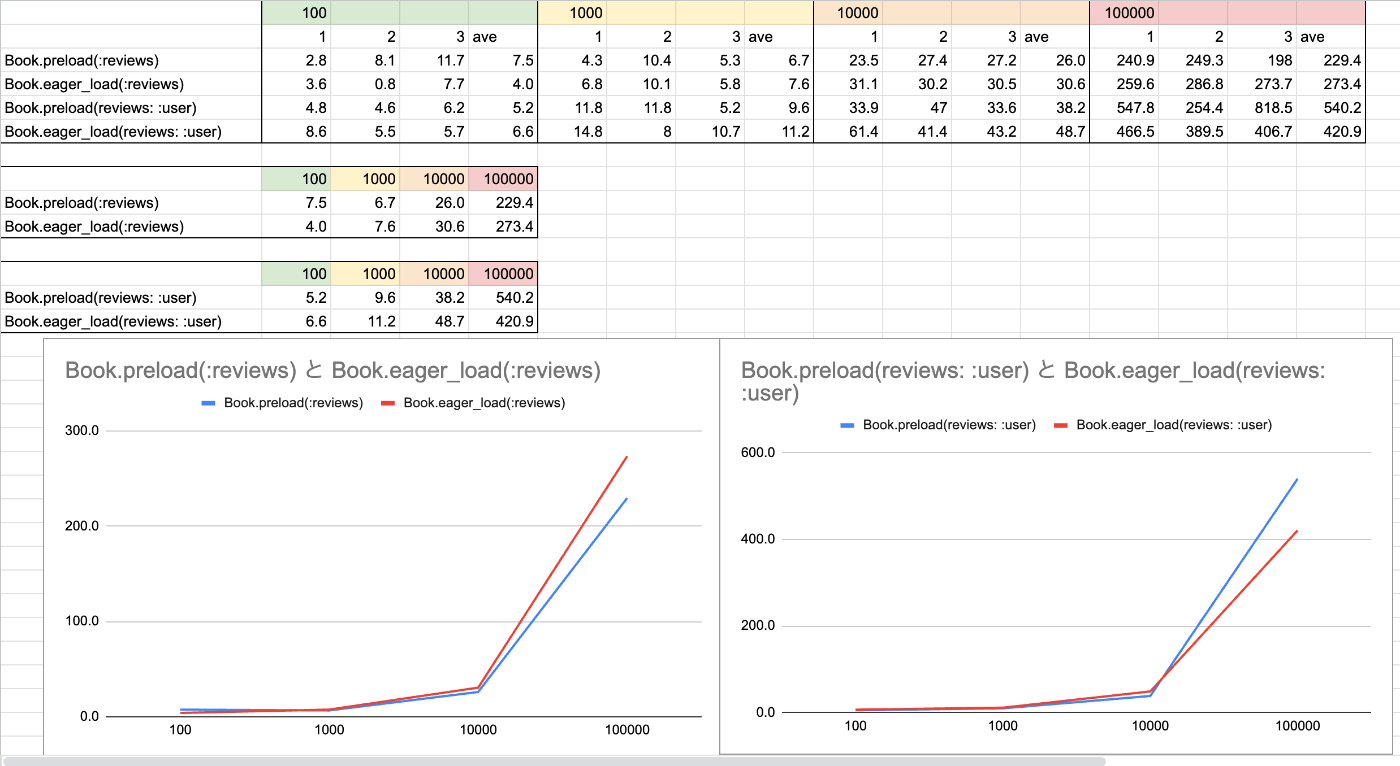Screen dimensions: 1400x766
Task: Select 420.9 in the reviews: :user summary table
Action: pyautogui.click(x=503, y=322)
